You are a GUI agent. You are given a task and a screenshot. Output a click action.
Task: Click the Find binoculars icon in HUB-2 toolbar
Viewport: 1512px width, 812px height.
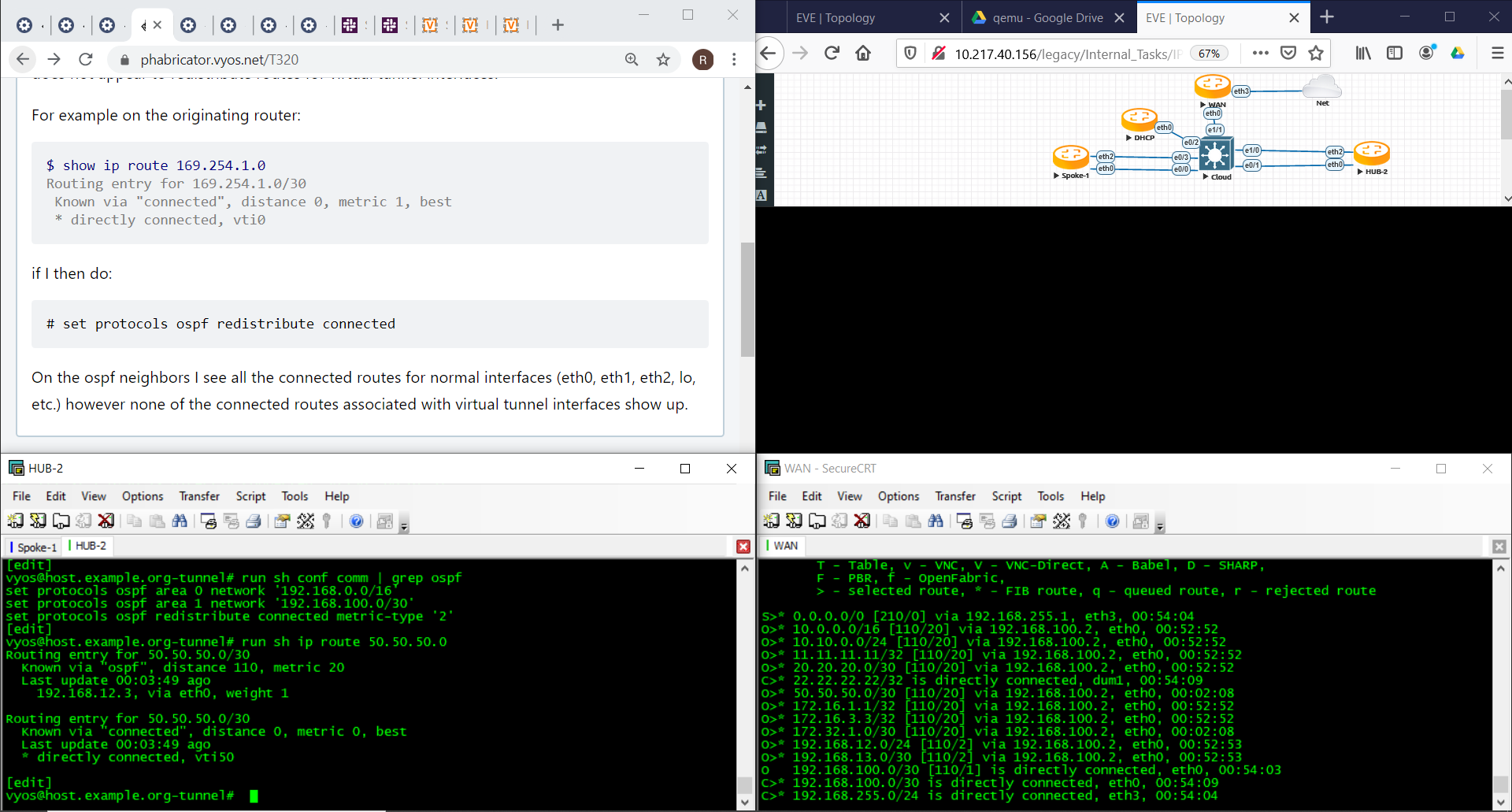[180, 521]
